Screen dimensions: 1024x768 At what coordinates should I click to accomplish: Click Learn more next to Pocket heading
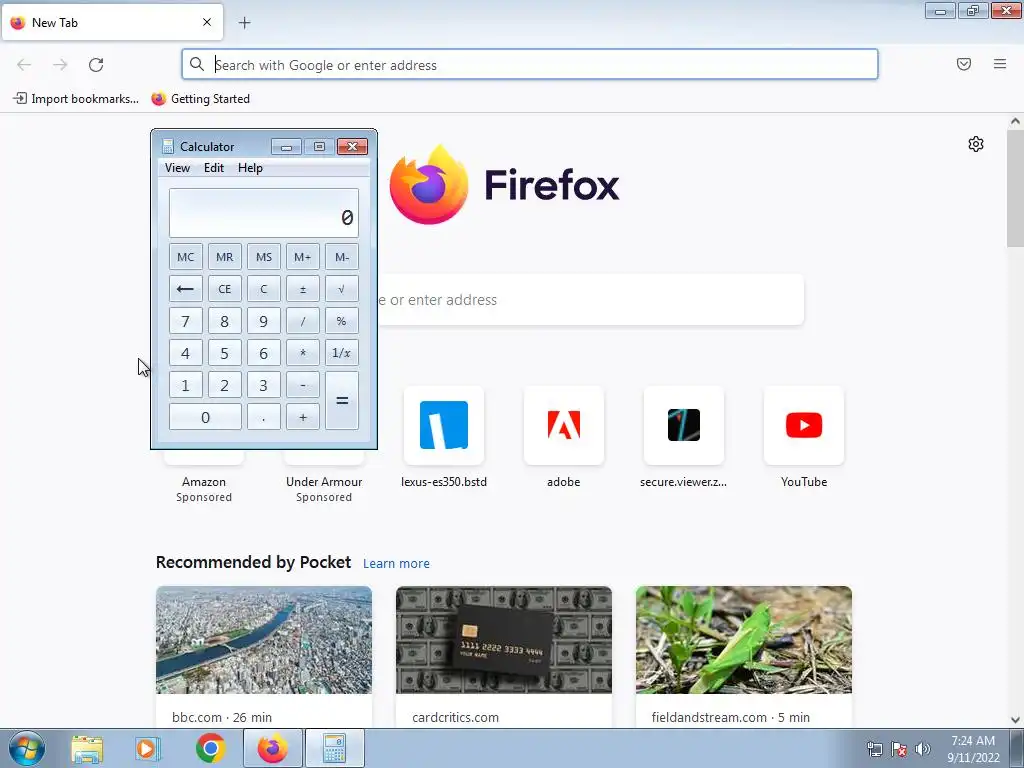click(396, 564)
